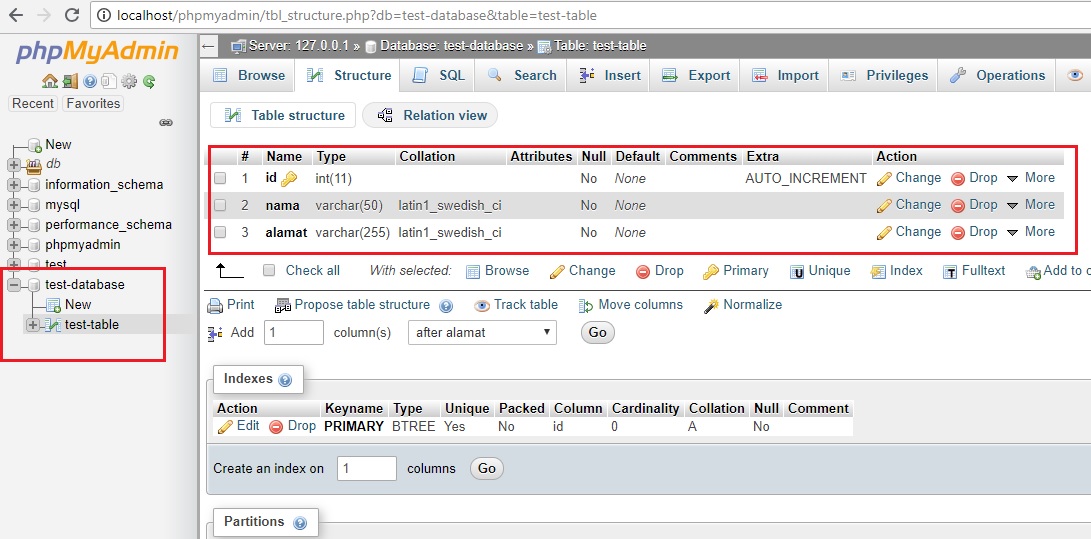The image size is (1091, 539).
Task: Click Go to add columns
Action: tap(598, 332)
